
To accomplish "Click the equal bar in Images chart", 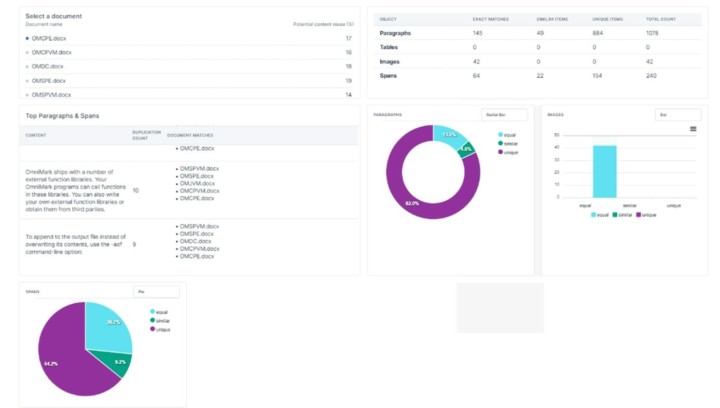I will click(604, 172).
